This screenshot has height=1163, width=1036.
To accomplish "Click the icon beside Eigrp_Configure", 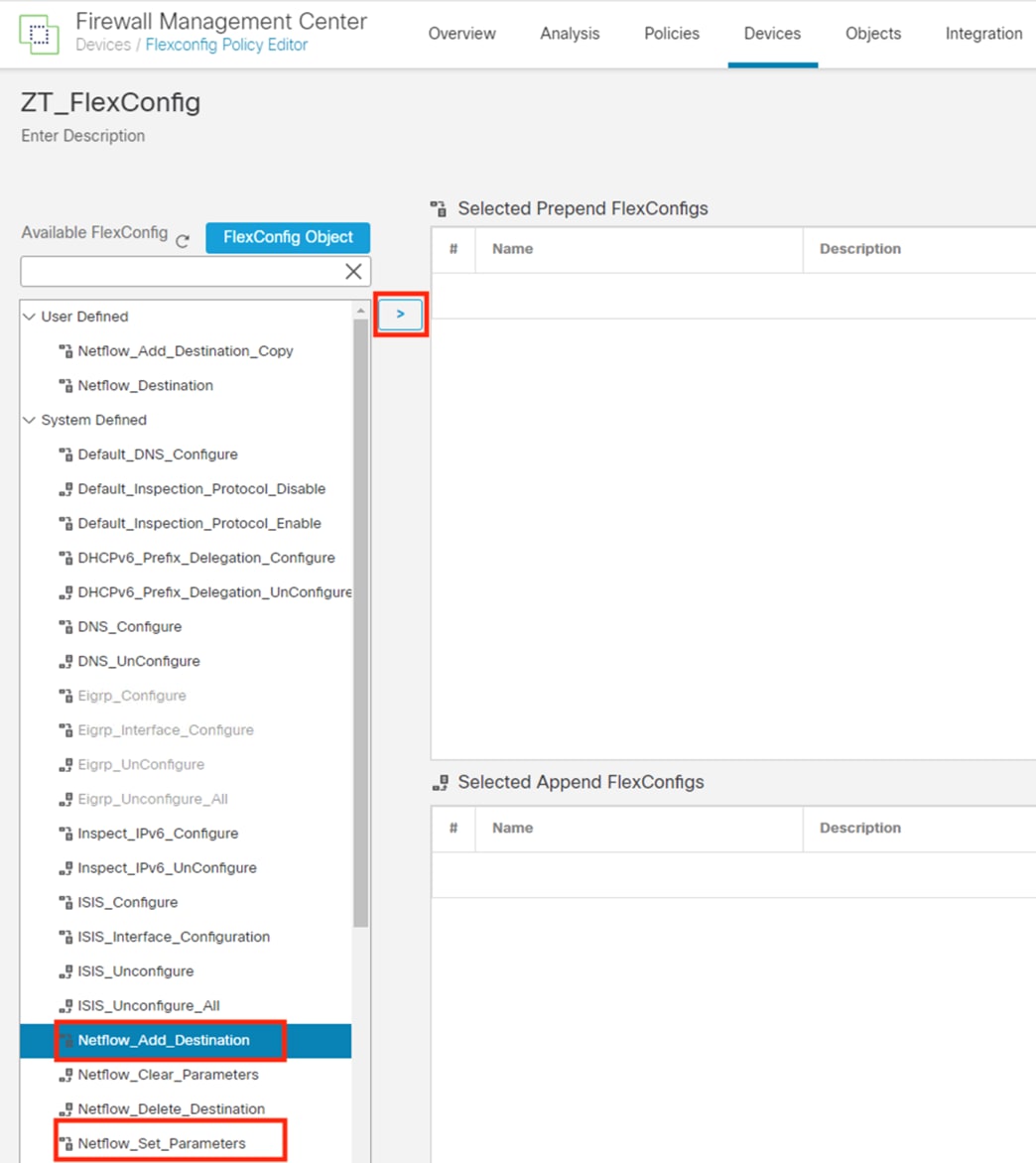I will [66, 696].
